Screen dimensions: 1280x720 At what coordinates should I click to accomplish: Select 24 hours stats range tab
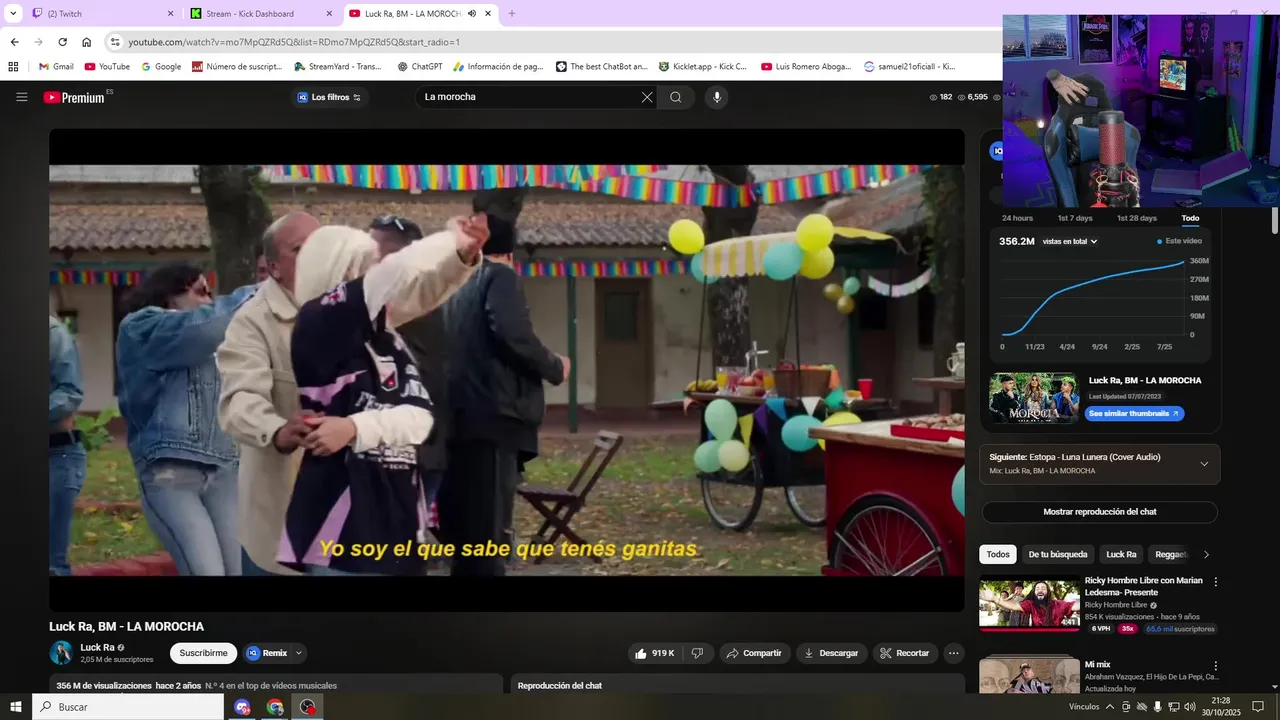pyautogui.click(x=1017, y=218)
